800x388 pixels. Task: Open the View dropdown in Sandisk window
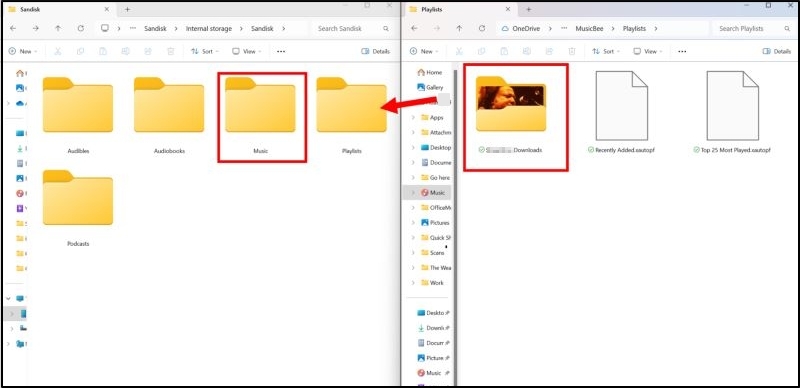[x=246, y=52]
